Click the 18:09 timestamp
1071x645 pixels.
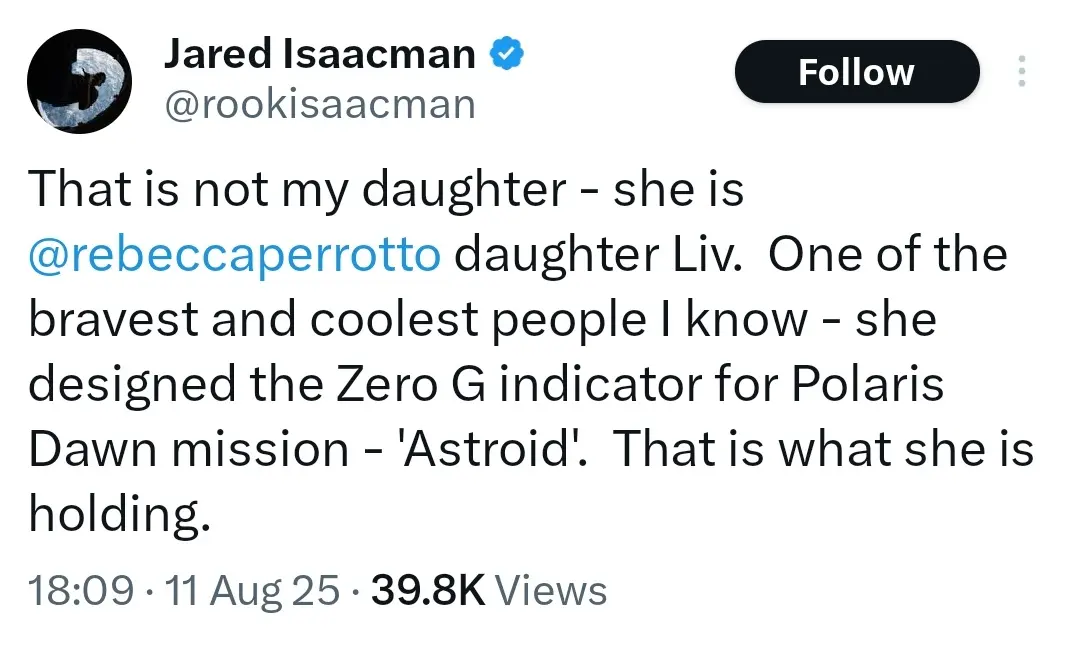[x=82, y=590]
